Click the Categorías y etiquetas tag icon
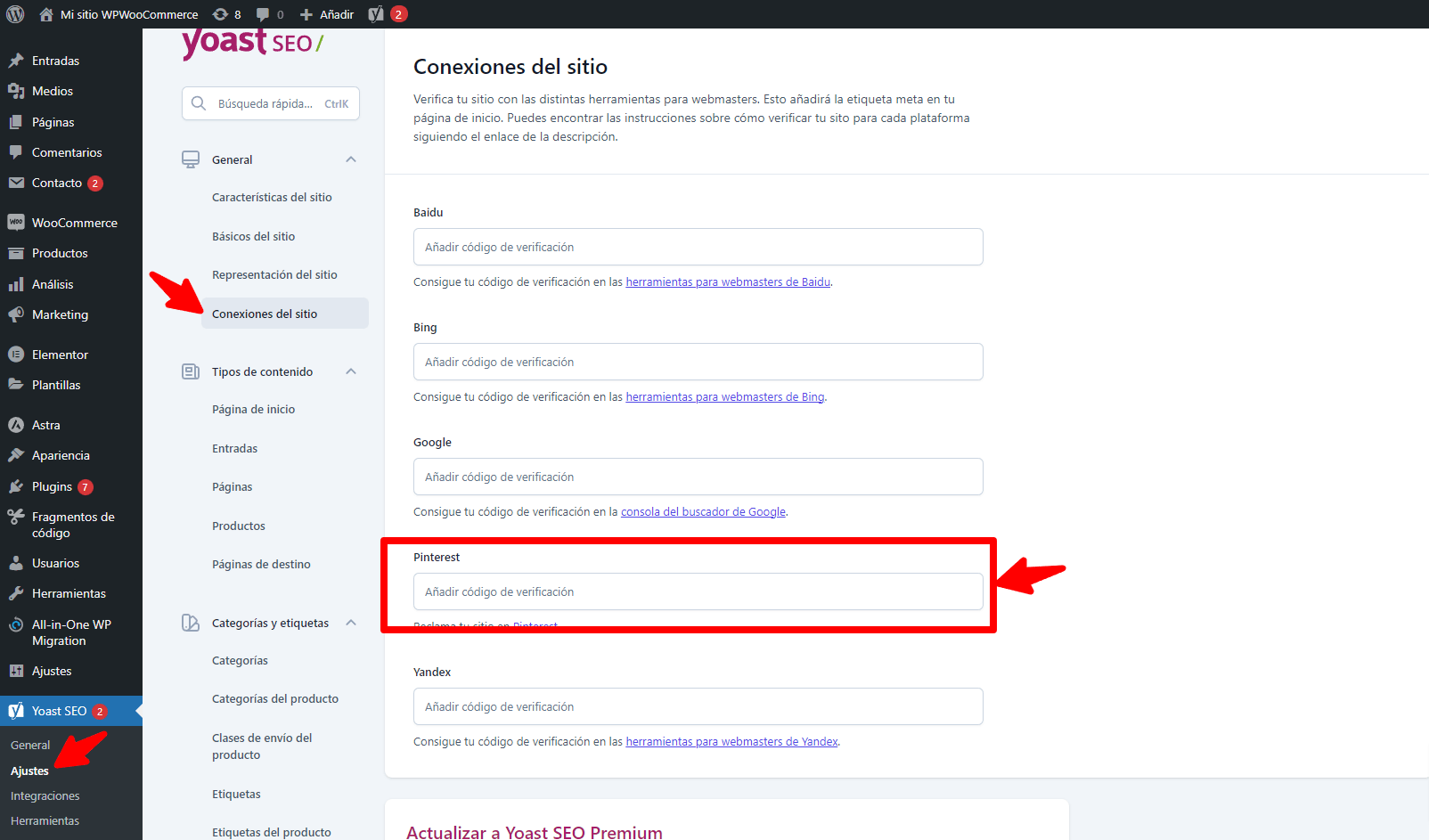The image size is (1429, 840). click(191, 623)
